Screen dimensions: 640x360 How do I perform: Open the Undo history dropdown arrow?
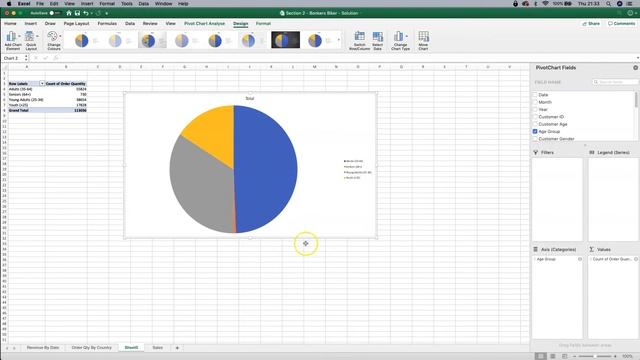(x=91, y=13)
